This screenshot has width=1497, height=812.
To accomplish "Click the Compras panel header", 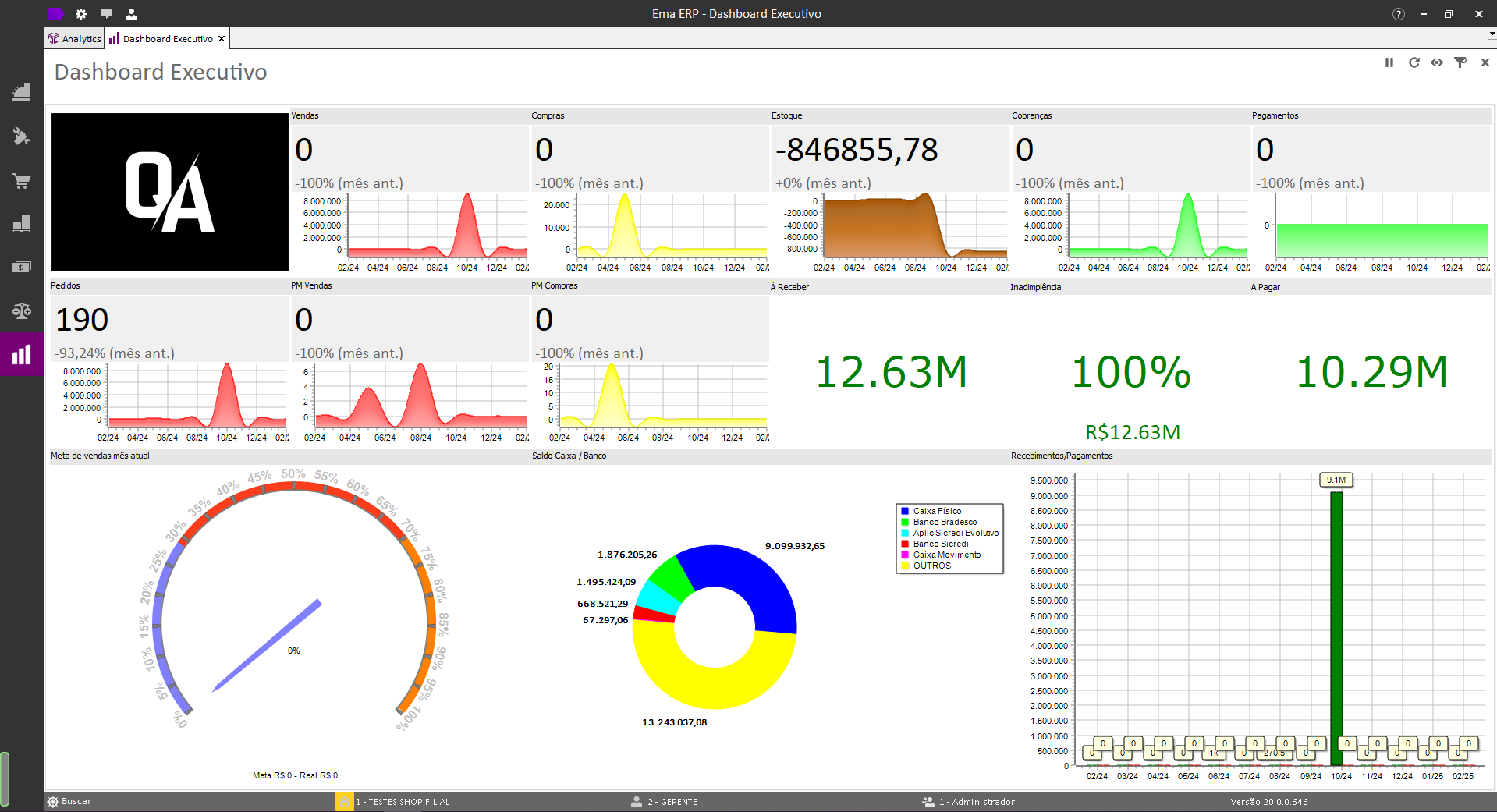I will 650,115.
